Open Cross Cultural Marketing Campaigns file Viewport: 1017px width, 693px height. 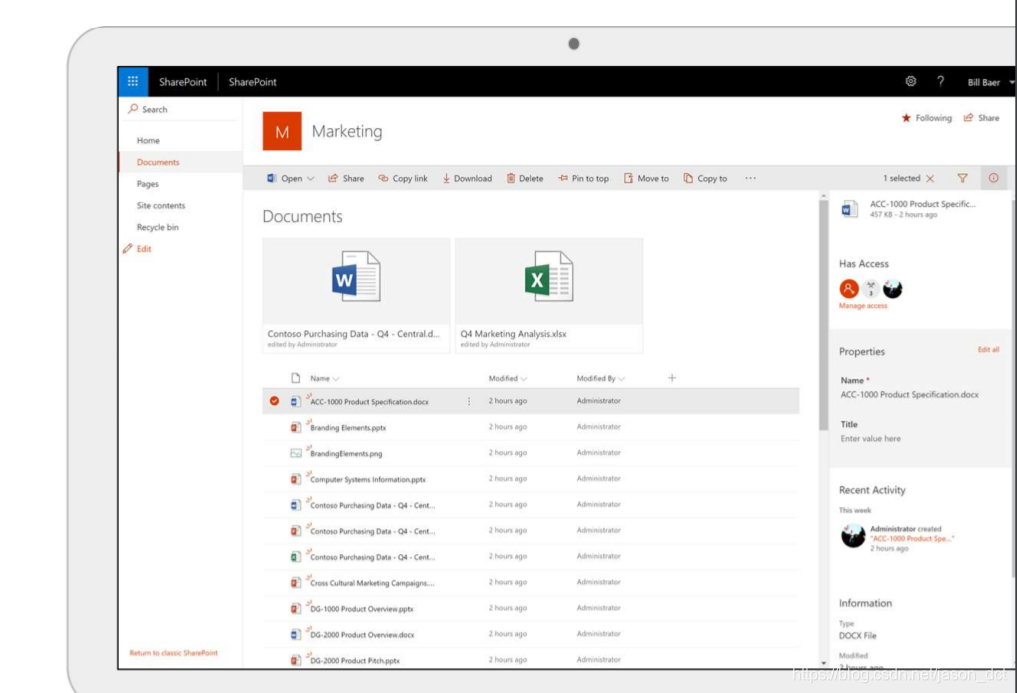click(372, 583)
